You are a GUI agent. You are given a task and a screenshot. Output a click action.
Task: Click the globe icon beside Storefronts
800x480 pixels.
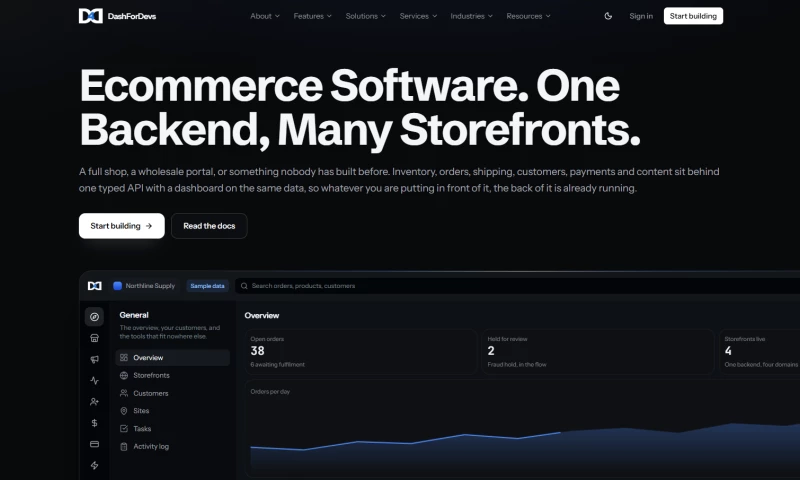pos(123,375)
